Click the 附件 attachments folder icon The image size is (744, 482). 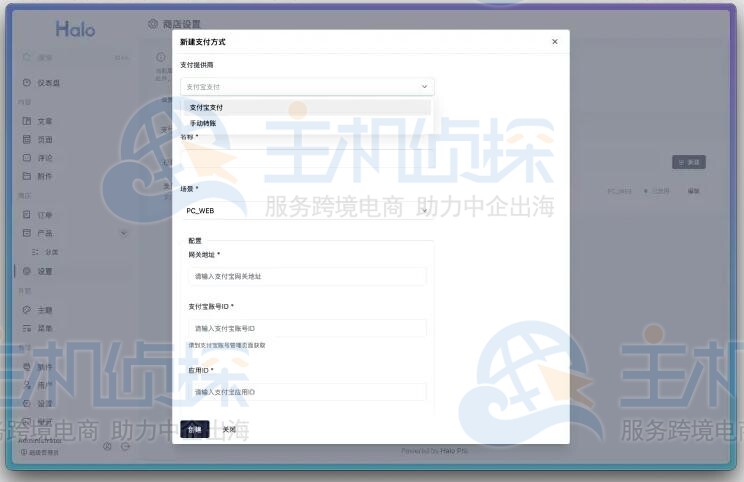click(27, 176)
